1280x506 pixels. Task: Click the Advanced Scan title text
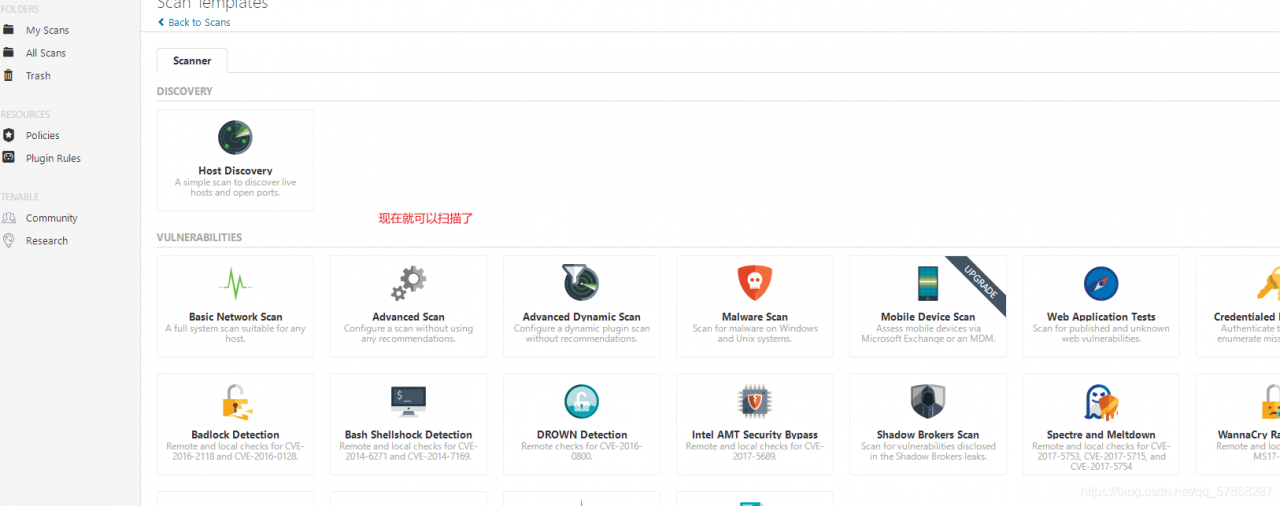click(408, 317)
